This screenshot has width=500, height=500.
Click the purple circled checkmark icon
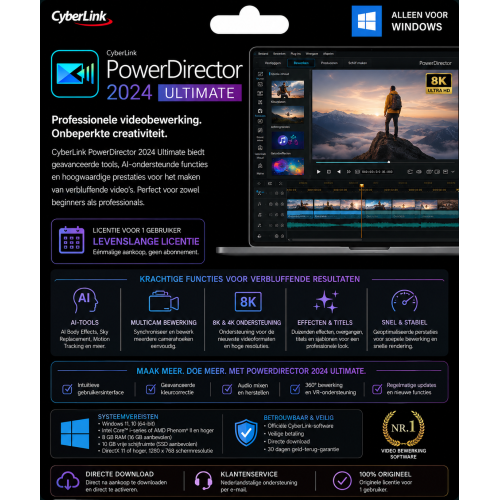[x=342, y=481]
